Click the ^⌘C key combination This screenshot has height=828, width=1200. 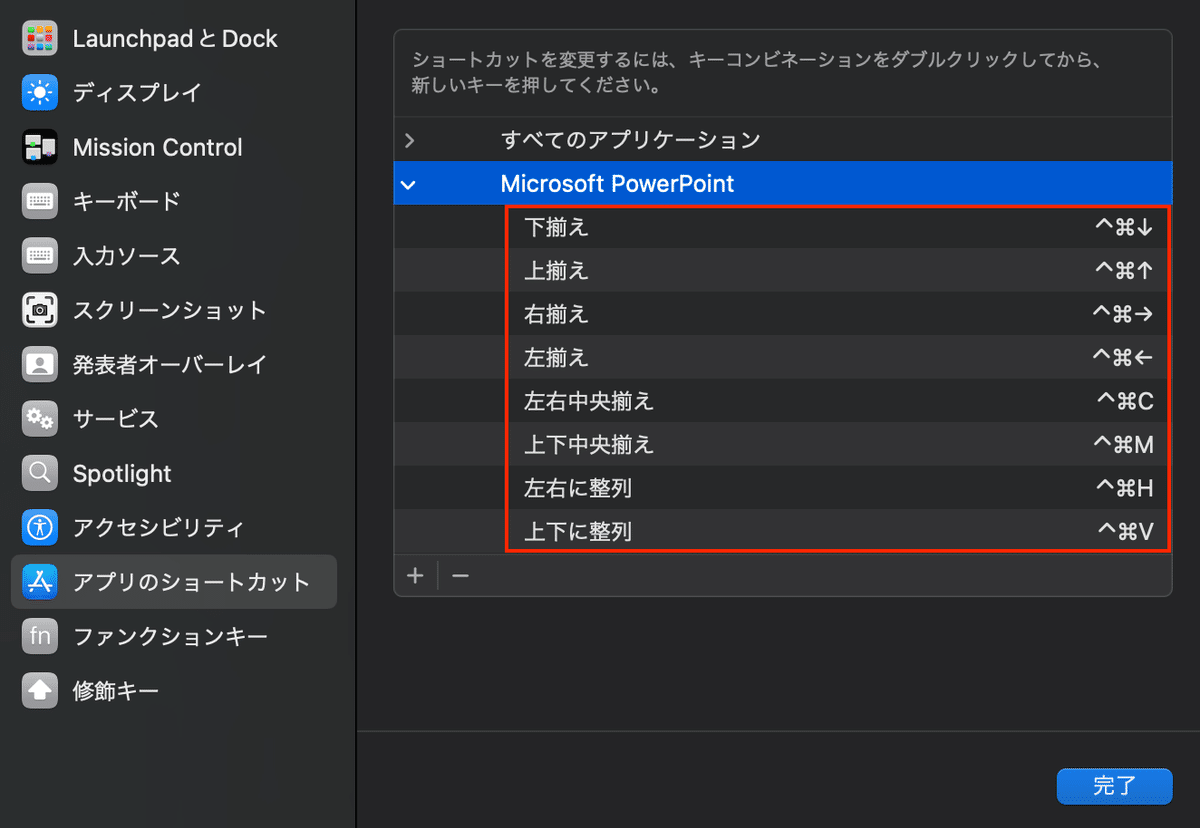(x=1125, y=401)
